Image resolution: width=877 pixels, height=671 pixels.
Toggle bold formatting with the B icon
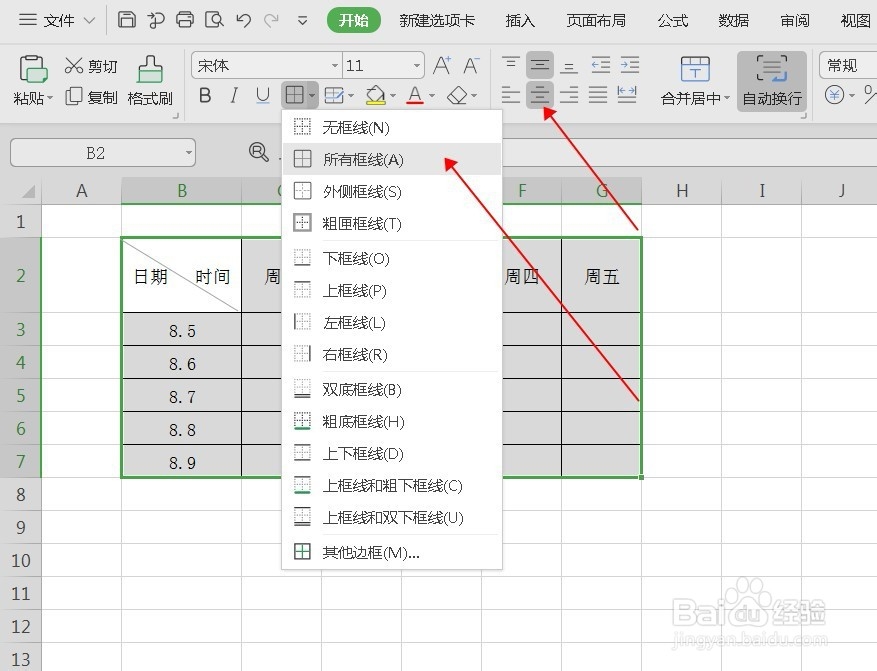click(x=204, y=95)
